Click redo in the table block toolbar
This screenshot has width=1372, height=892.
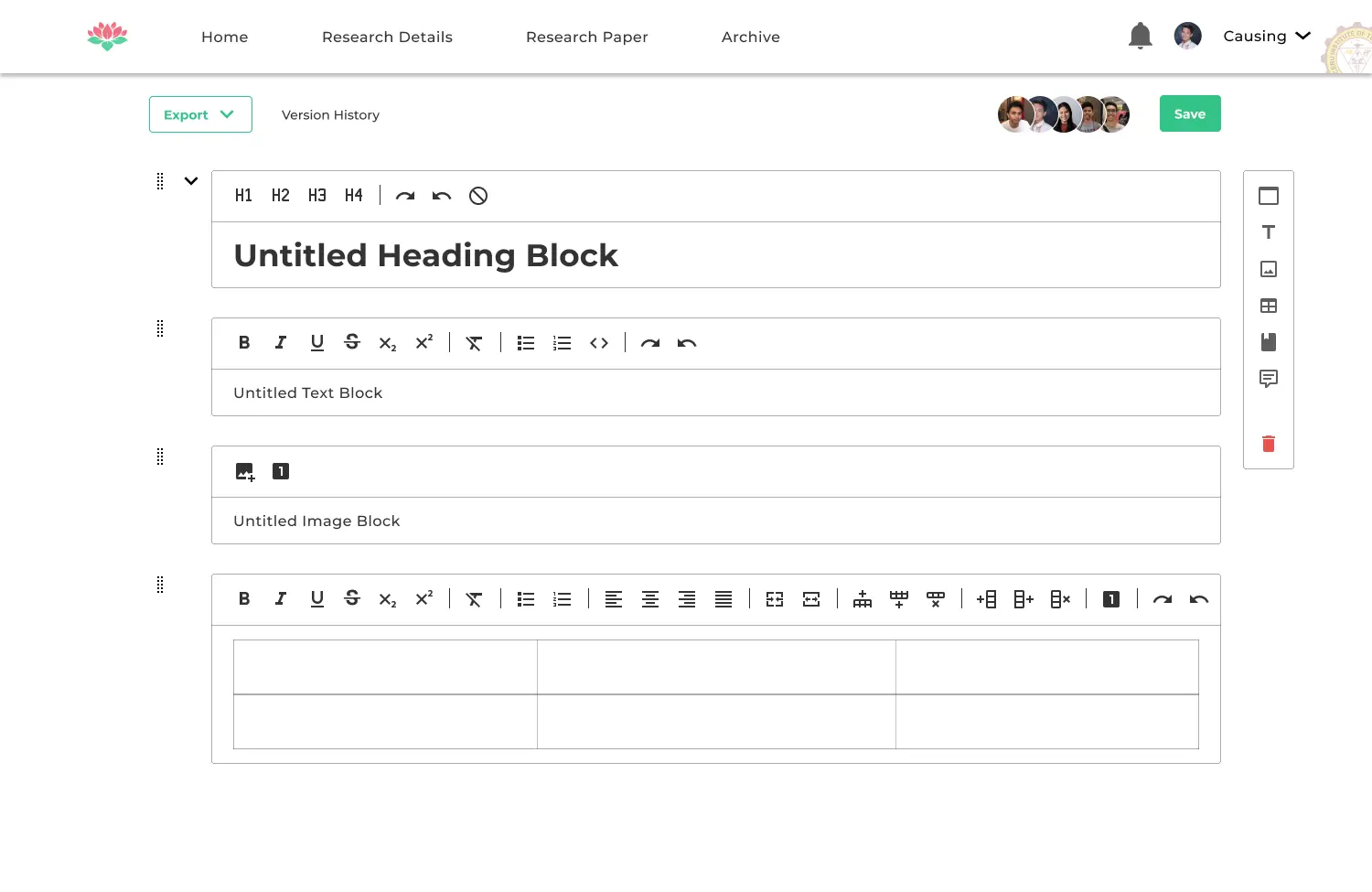[x=1163, y=599]
